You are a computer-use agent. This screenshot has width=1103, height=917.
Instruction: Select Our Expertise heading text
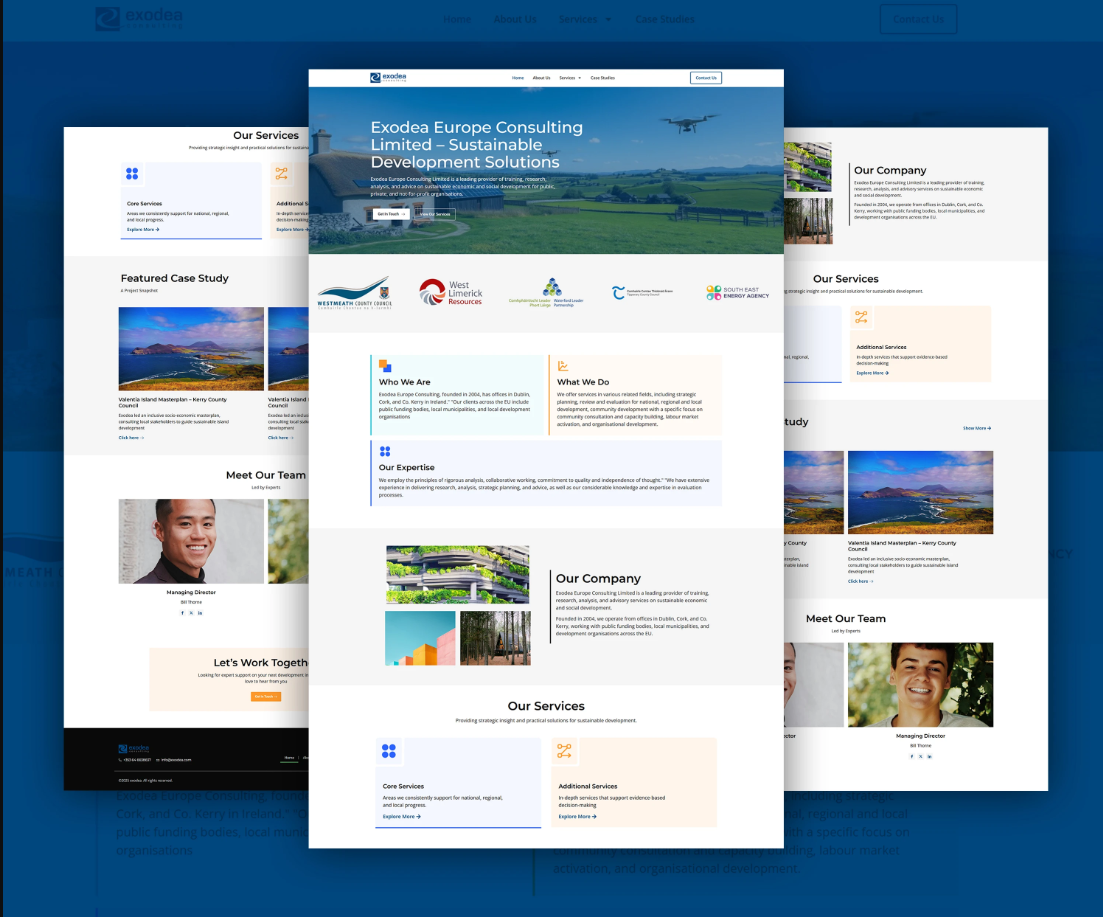[x=407, y=467]
